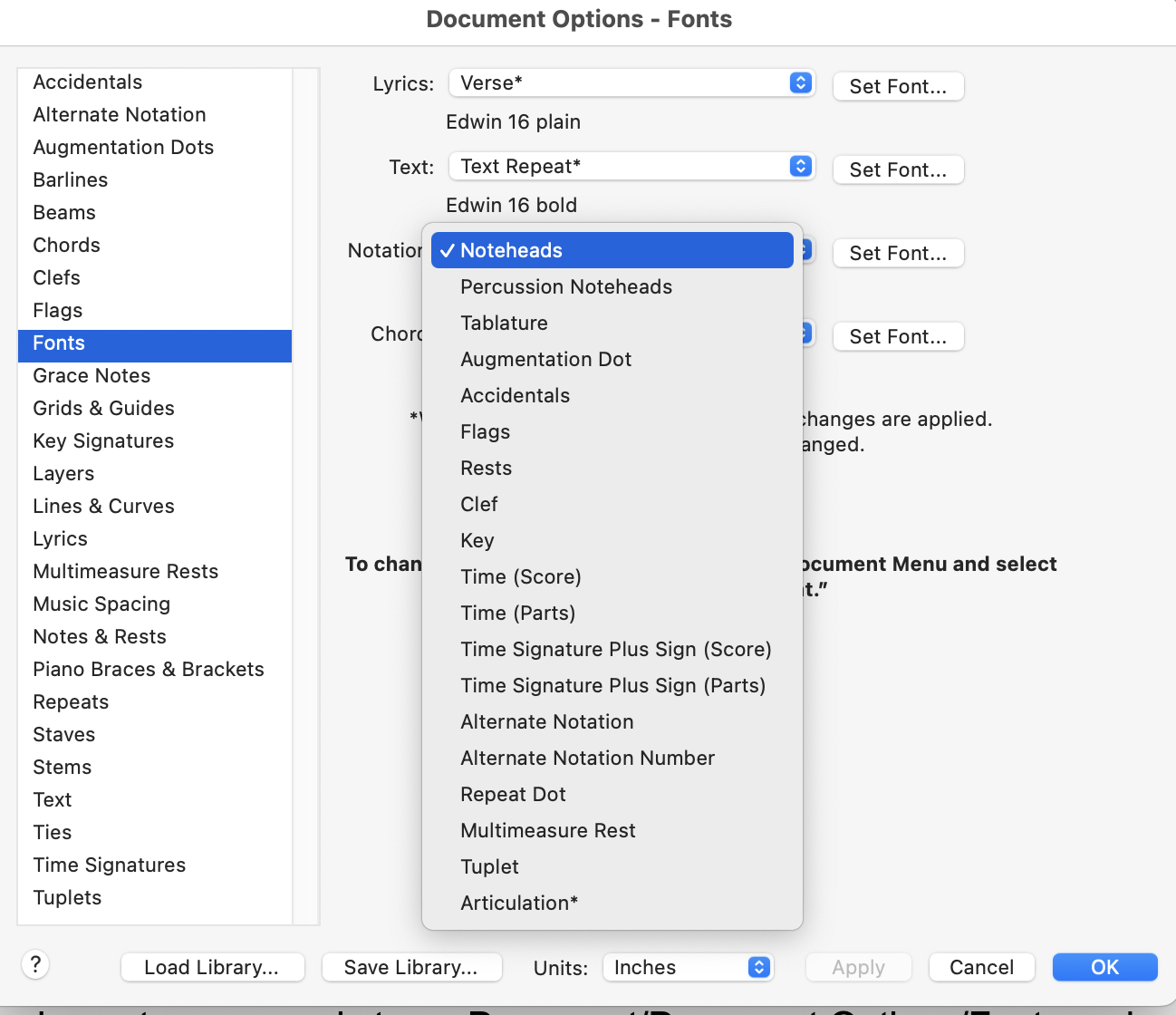Choose Alternate Notation Number option
Viewport: 1176px width, 1015px height.
[x=587, y=759]
